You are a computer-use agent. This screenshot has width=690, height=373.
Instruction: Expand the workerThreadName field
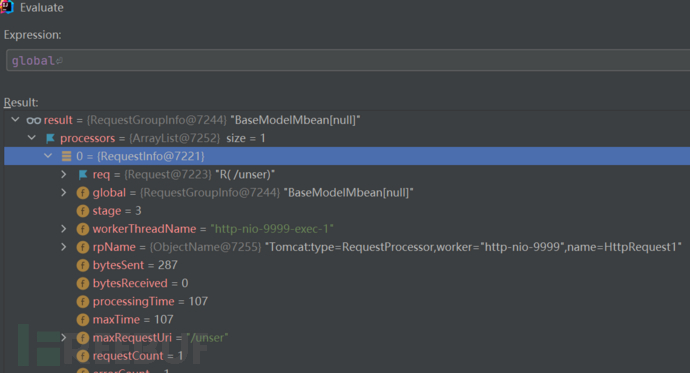pos(64,229)
